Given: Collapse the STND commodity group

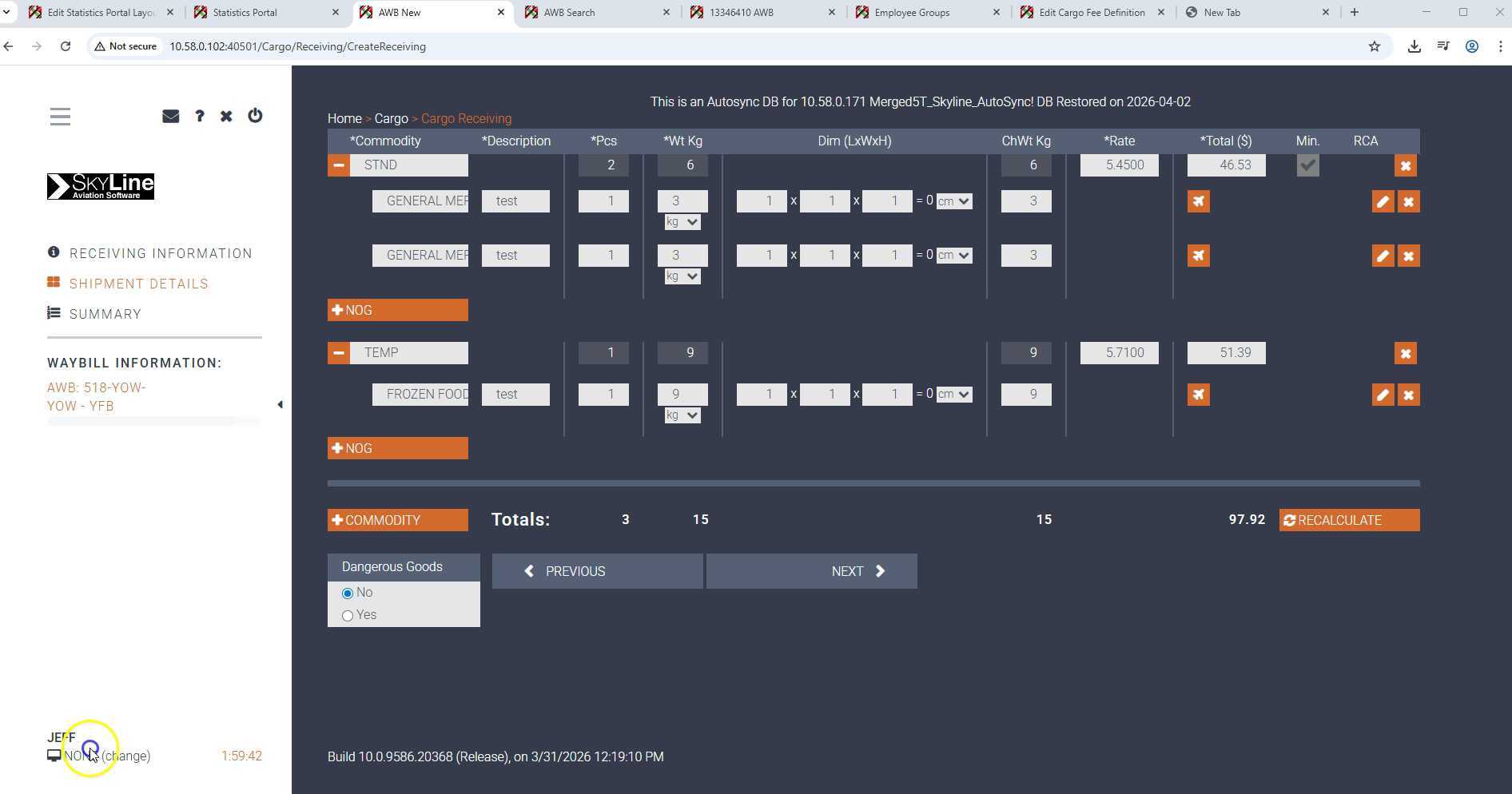Looking at the screenshot, I should (338, 165).
